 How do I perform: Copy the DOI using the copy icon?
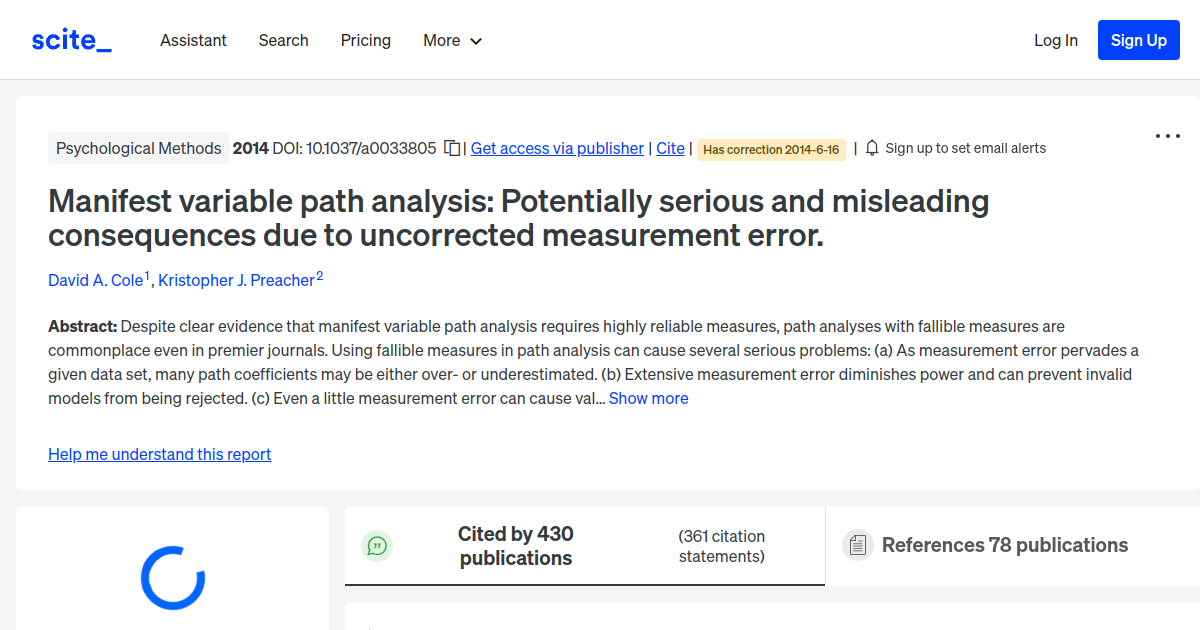click(x=451, y=147)
